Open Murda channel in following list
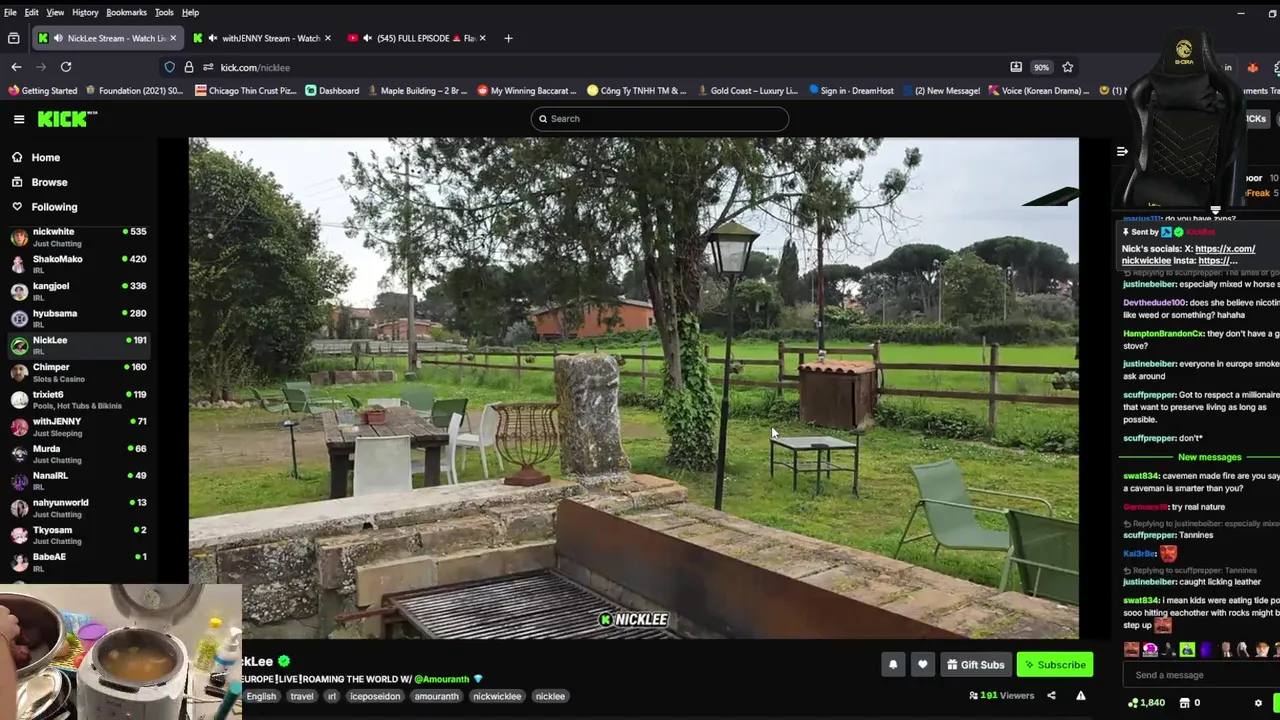The image size is (1280, 720). 78,453
